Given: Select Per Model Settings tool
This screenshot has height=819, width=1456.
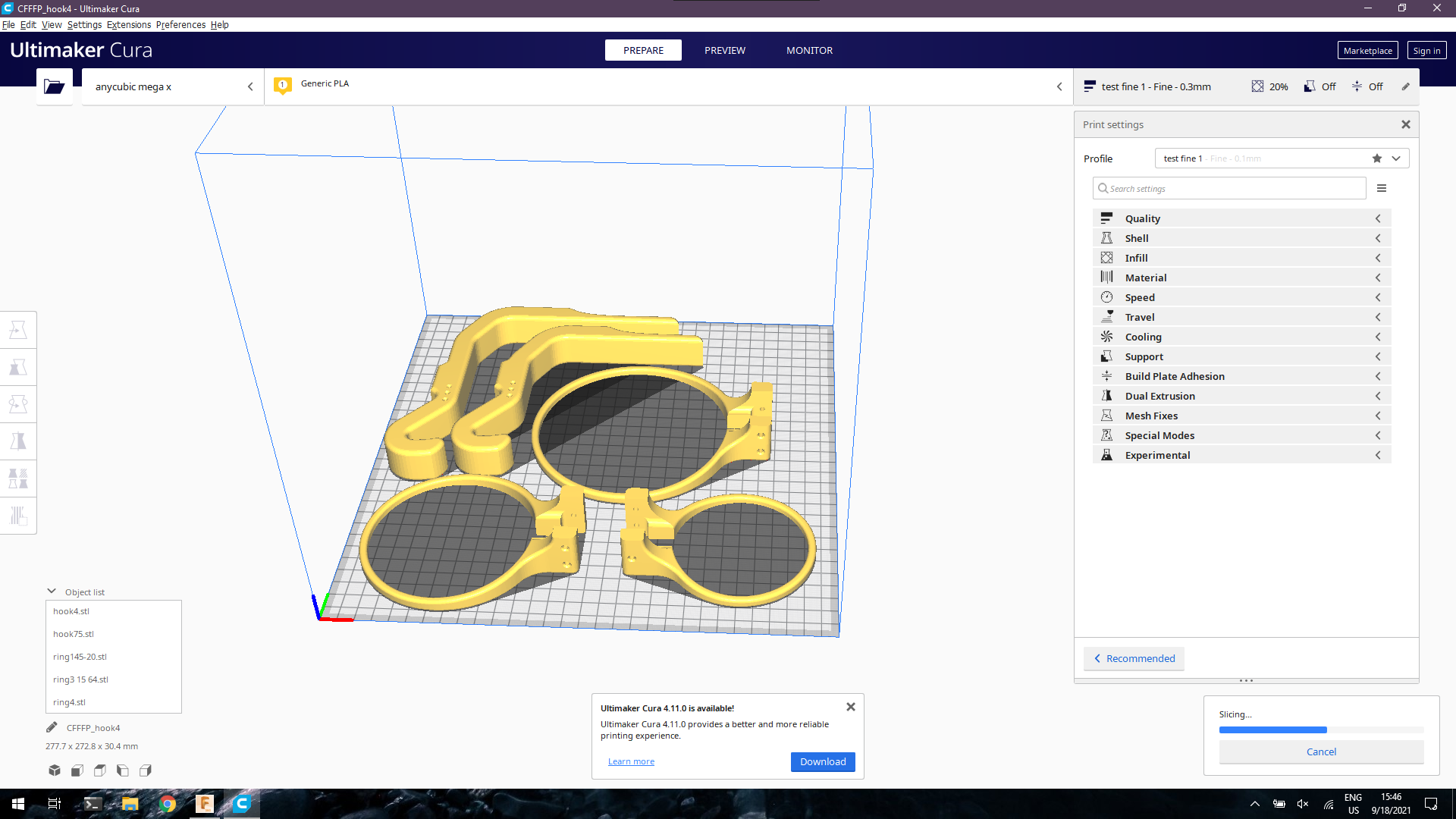Looking at the screenshot, I should pyautogui.click(x=18, y=479).
